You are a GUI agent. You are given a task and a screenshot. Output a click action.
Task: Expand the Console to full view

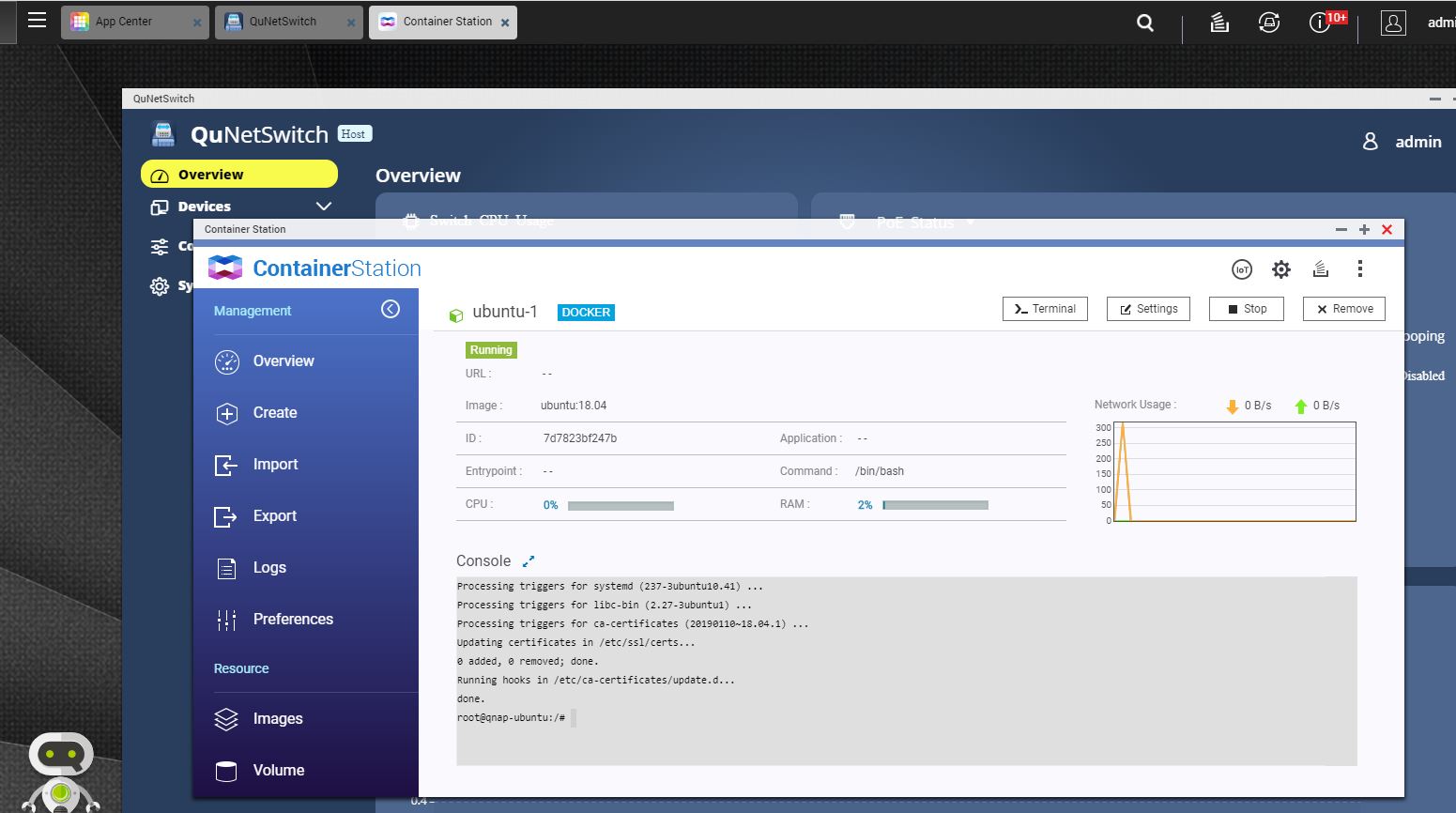[529, 561]
